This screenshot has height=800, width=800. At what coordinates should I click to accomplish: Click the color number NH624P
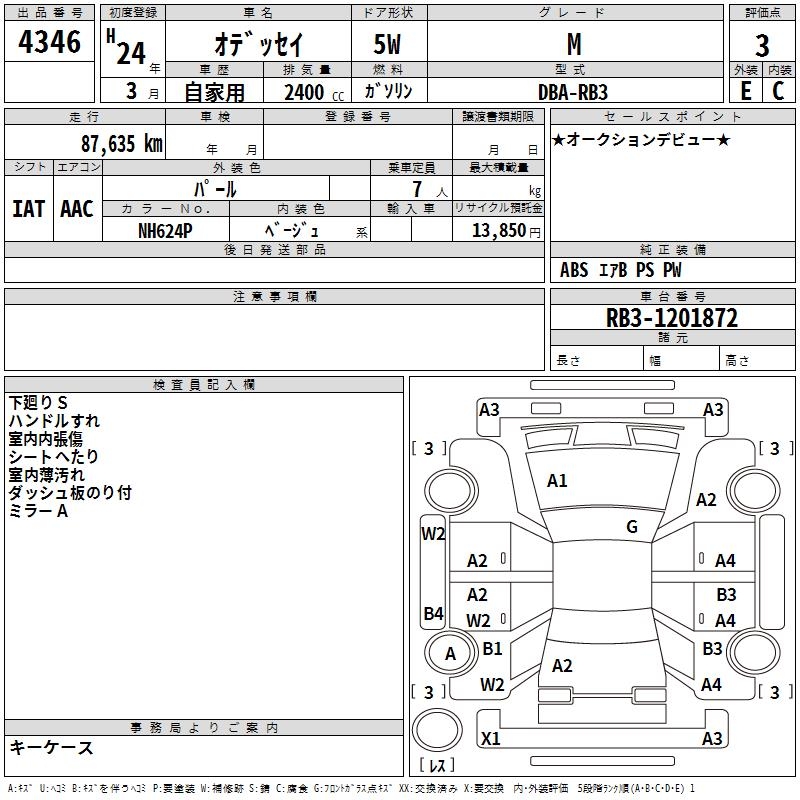pos(165,231)
